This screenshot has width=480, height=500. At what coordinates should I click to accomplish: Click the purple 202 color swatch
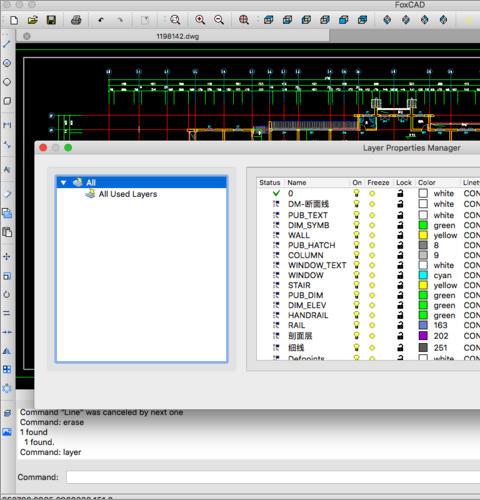[x=423, y=336]
